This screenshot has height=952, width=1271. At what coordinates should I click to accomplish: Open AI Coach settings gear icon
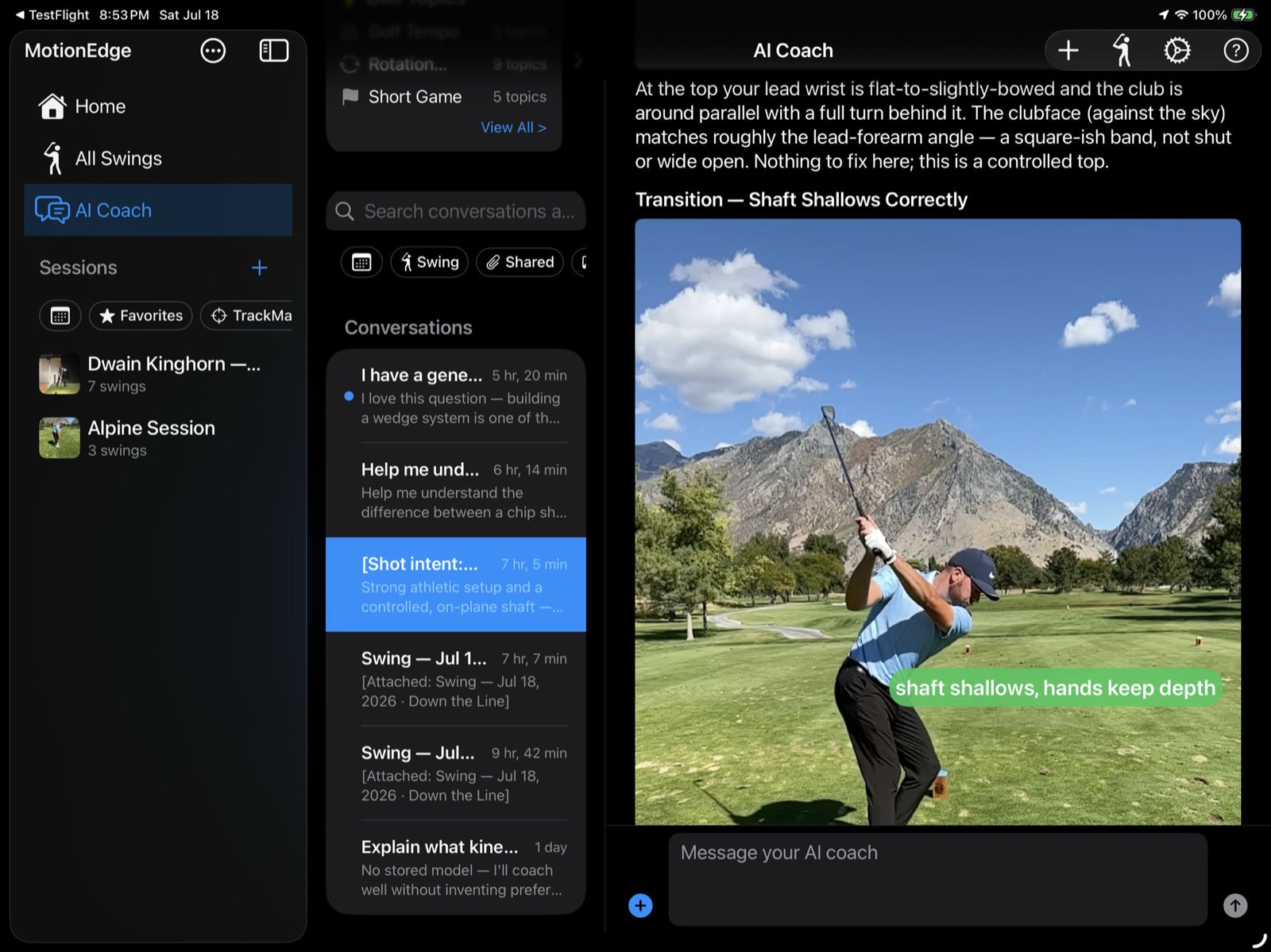tap(1177, 51)
